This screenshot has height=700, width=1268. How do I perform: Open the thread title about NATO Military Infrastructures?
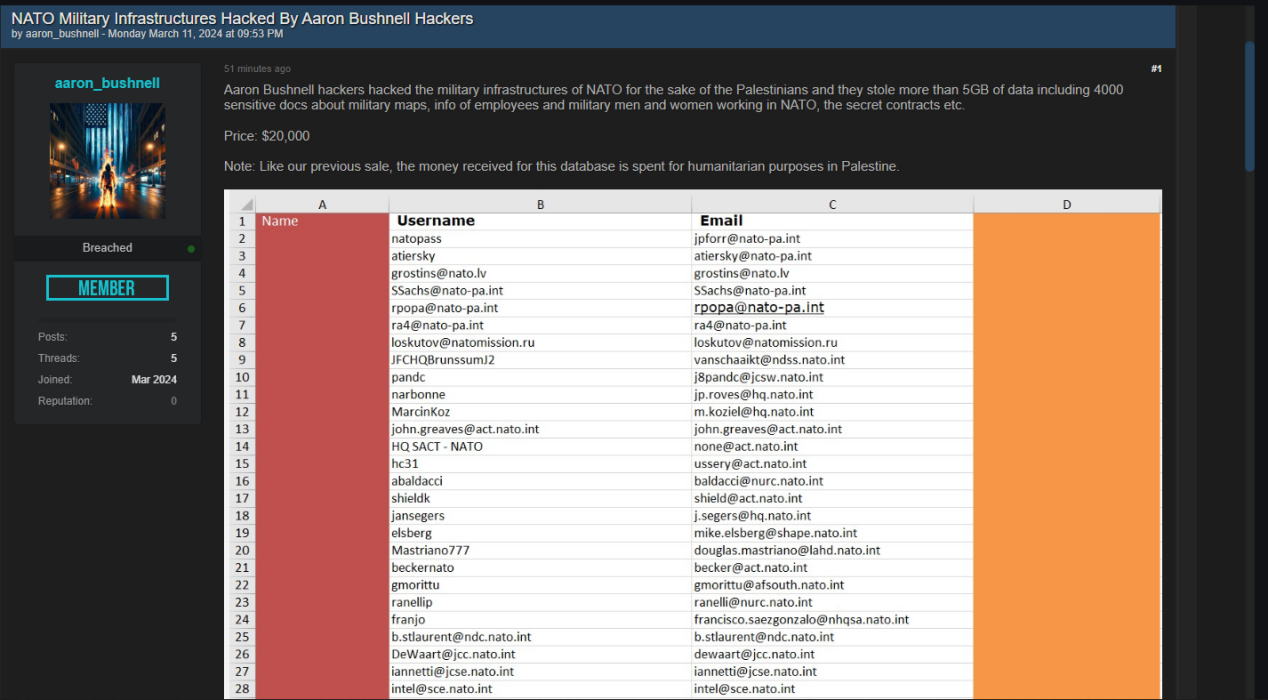pos(242,18)
